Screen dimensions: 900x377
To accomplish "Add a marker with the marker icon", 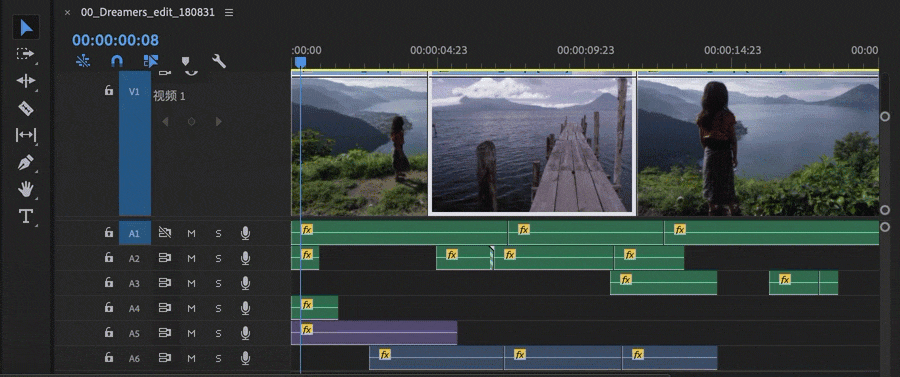I will (x=185, y=61).
